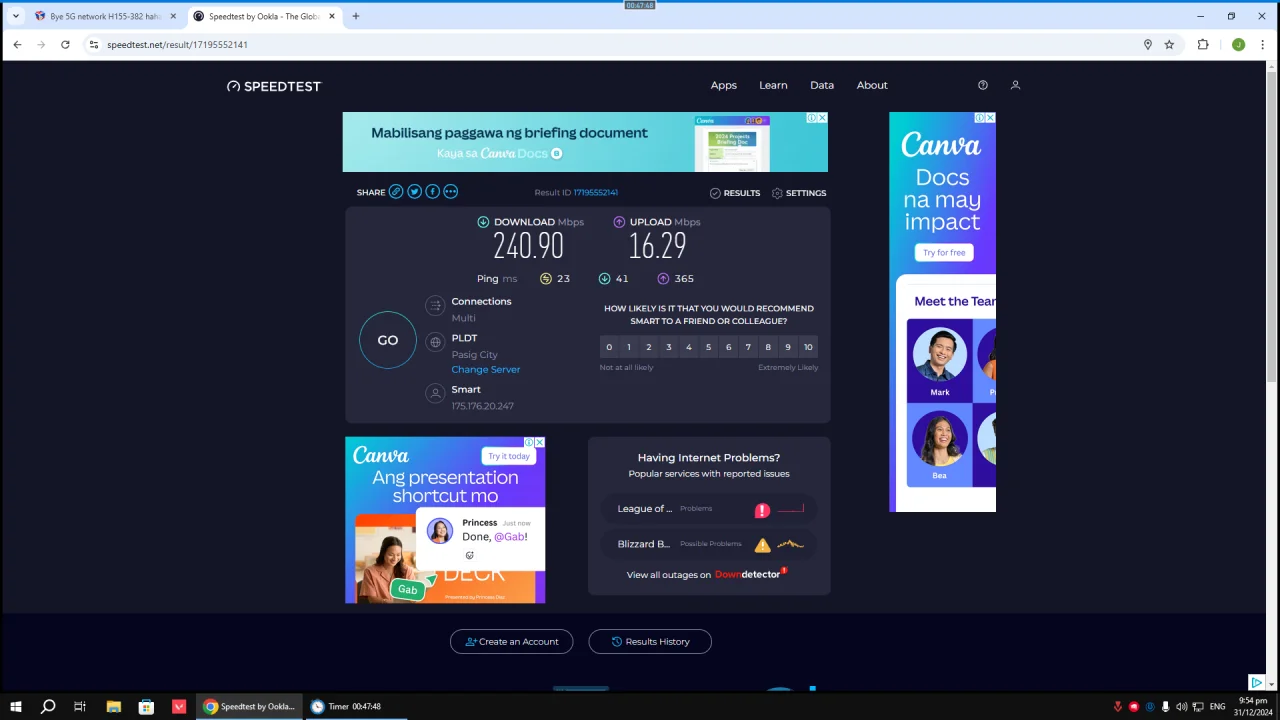Click the Smart provider user icon

pyautogui.click(x=435, y=394)
